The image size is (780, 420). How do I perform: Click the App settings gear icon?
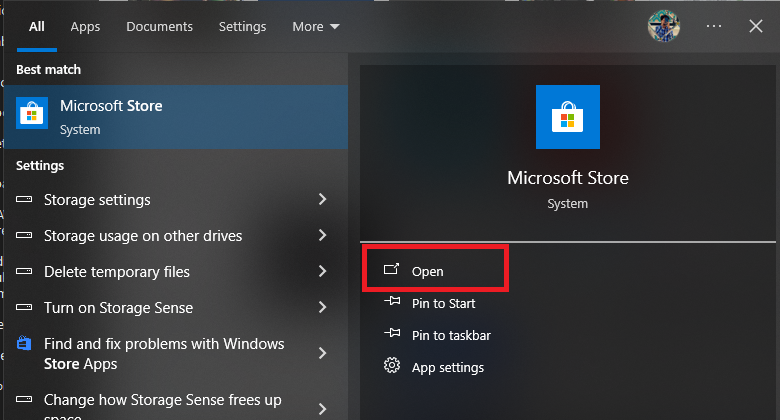[x=392, y=366]
